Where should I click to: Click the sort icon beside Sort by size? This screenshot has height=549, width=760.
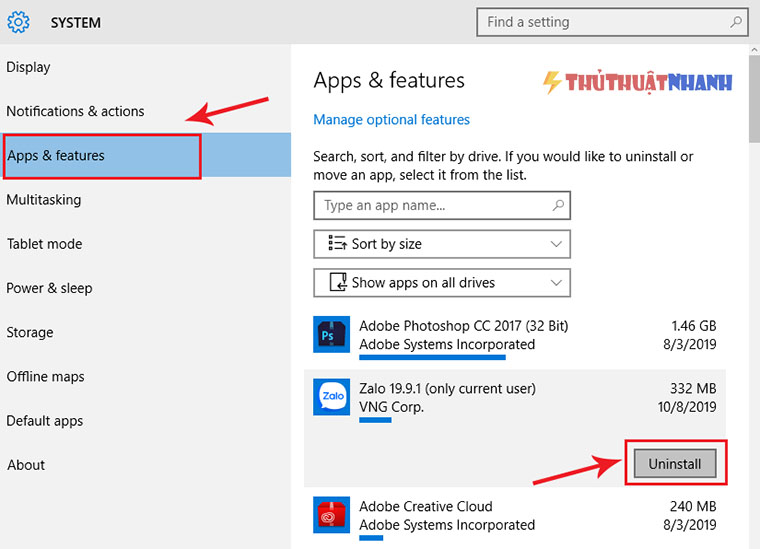337,243
